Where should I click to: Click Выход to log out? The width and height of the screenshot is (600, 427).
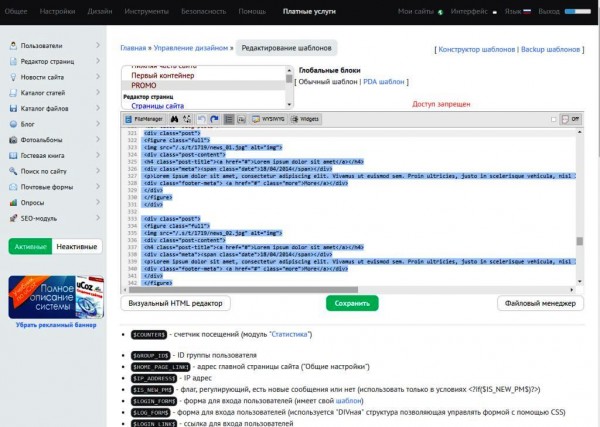(549, 11)
